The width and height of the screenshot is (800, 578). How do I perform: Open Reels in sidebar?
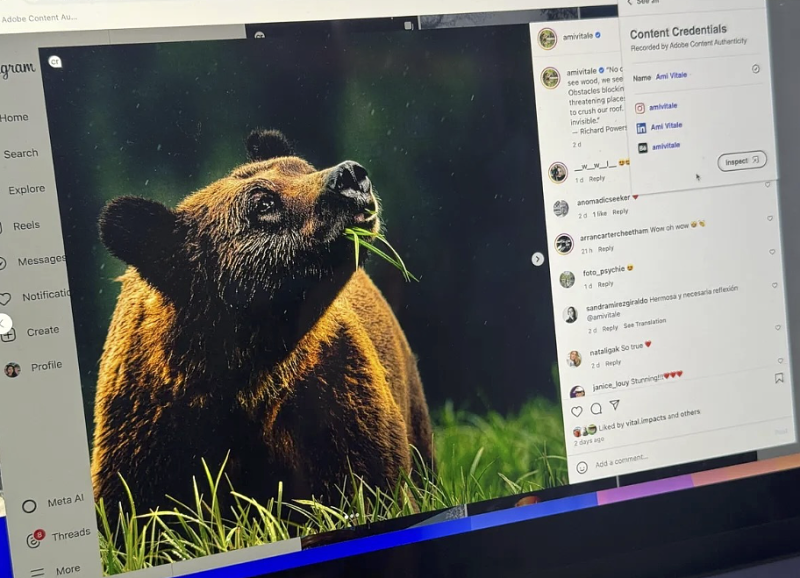(26, 225)
